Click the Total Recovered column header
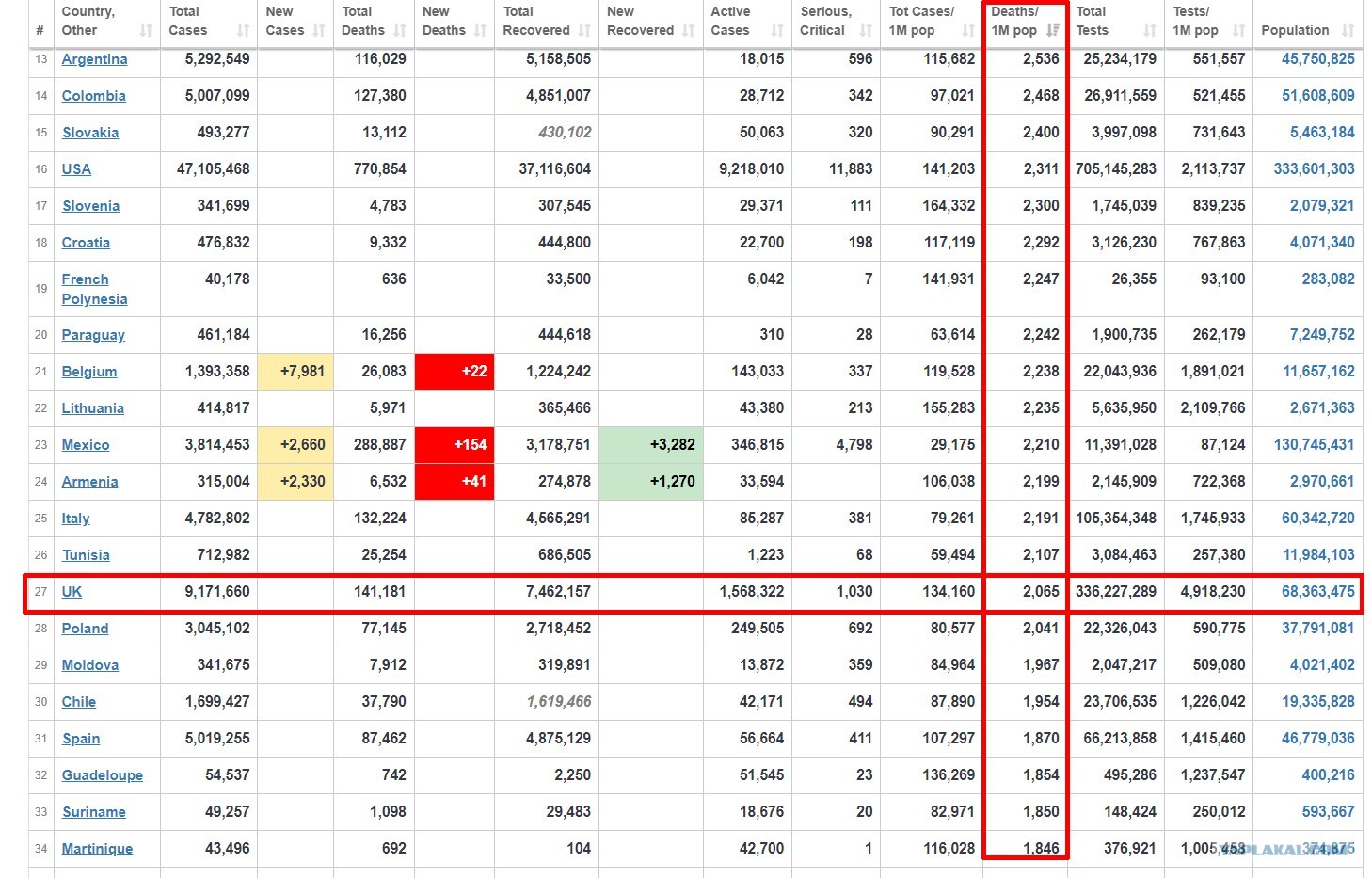 point(547,22)
